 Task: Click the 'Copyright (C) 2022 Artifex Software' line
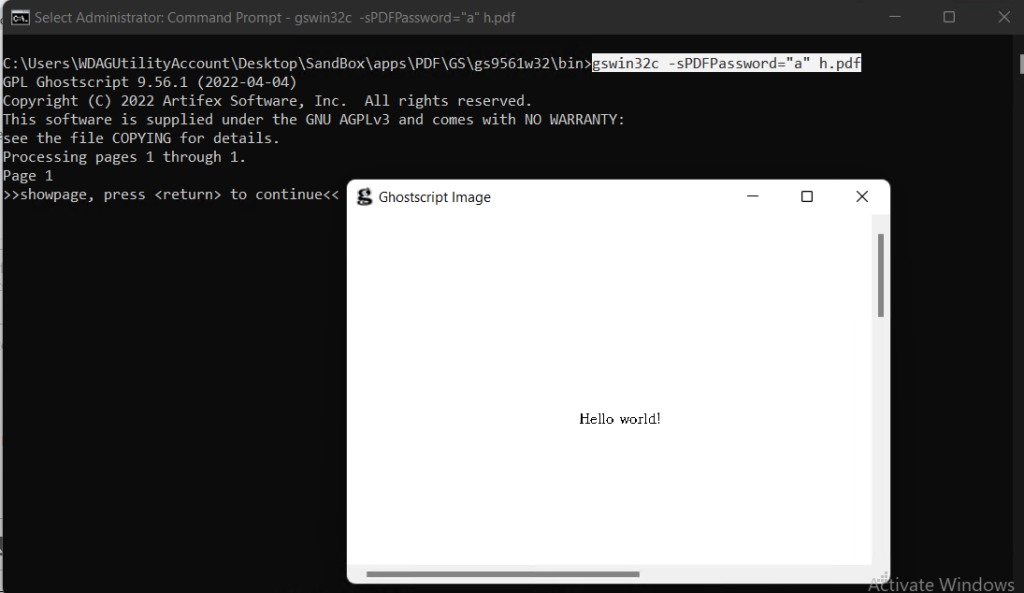pos(268,101)
